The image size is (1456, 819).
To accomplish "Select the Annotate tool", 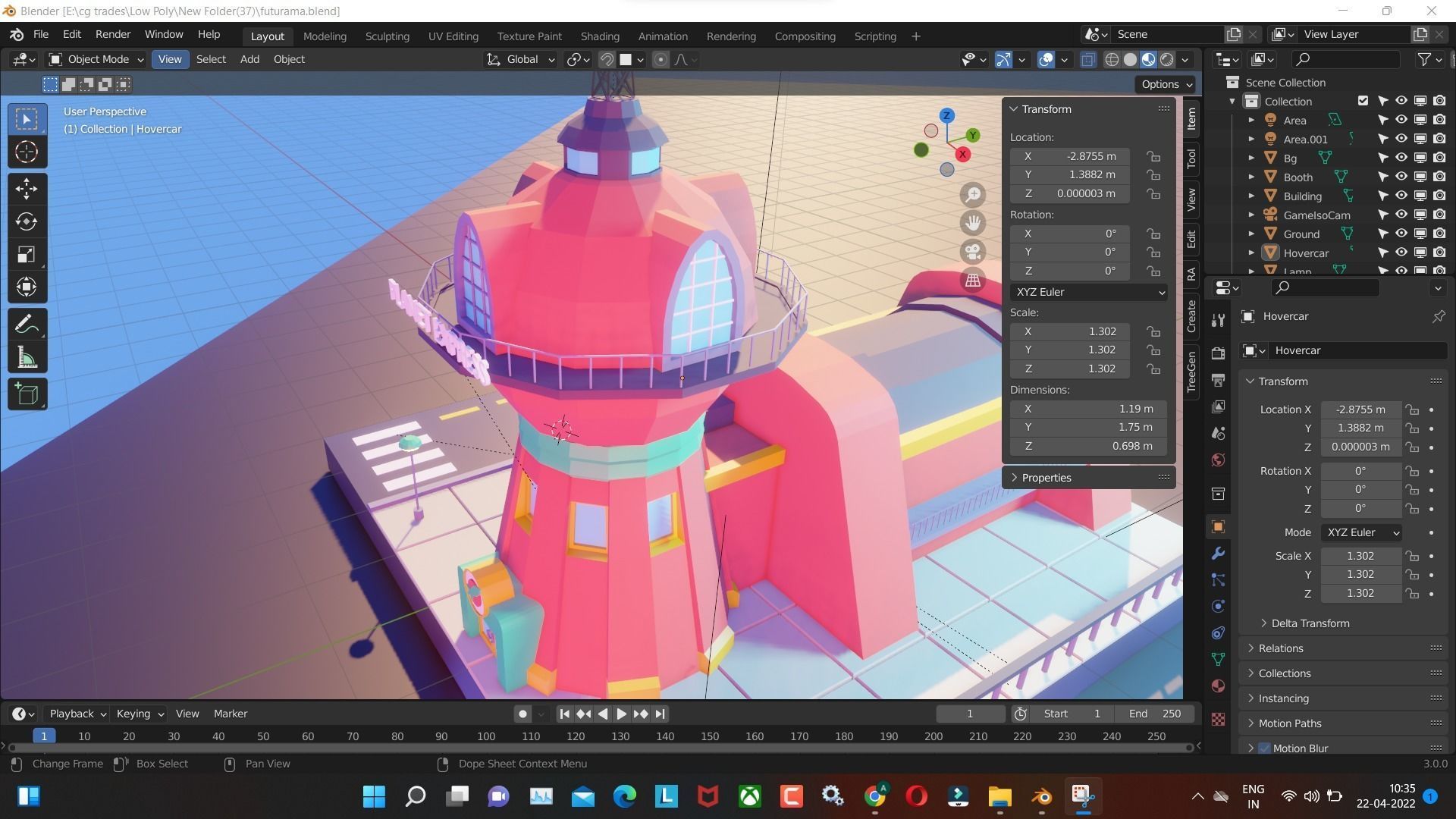I will click(x=27, y=325).
